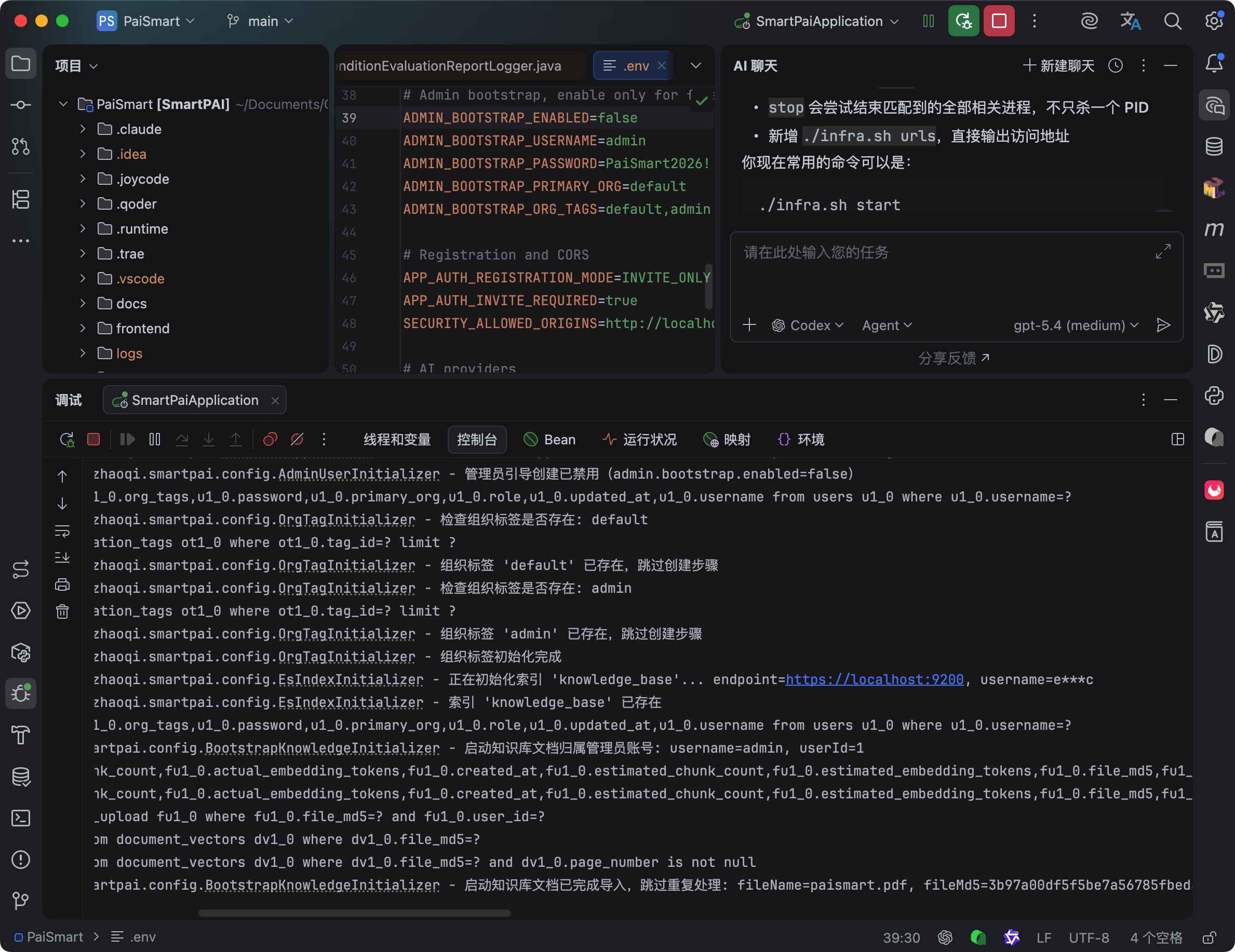1235x952 pixels.
Task: Click the 新建聊天 button
Action: tap(1058, 65)
